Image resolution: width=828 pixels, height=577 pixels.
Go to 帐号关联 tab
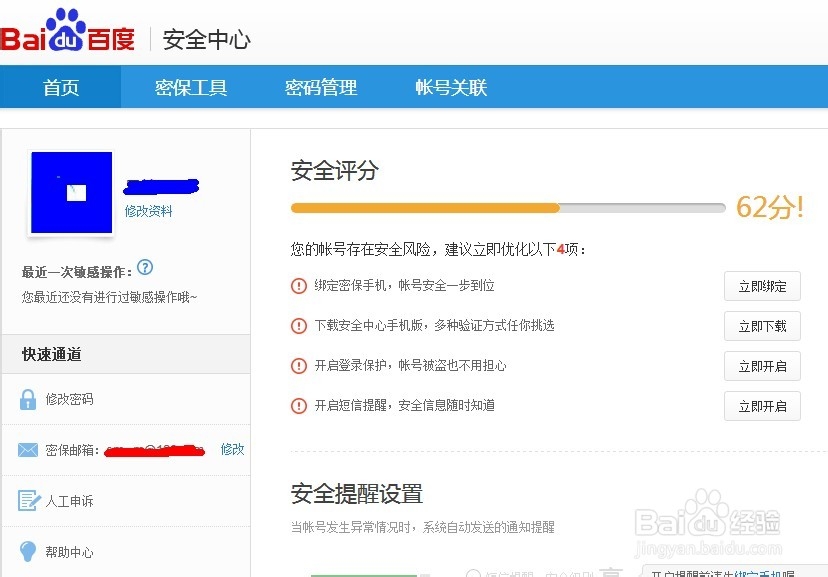coord(451,87)
